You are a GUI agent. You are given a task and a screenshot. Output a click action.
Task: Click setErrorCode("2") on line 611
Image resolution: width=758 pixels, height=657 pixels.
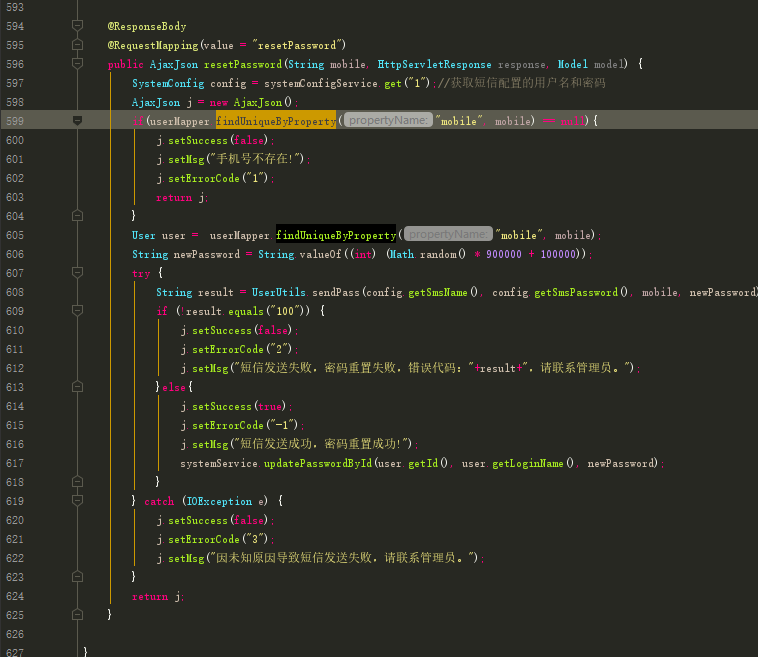pos(242,350)
